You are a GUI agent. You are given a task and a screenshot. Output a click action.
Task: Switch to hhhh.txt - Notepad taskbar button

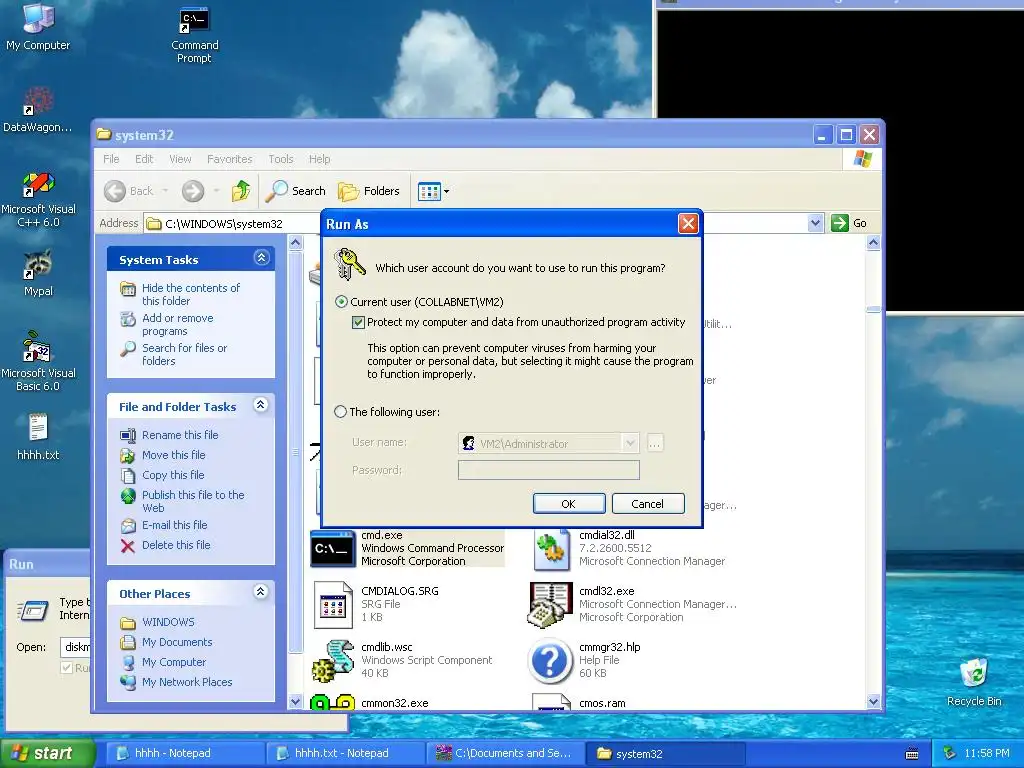[x=345, y=754]
